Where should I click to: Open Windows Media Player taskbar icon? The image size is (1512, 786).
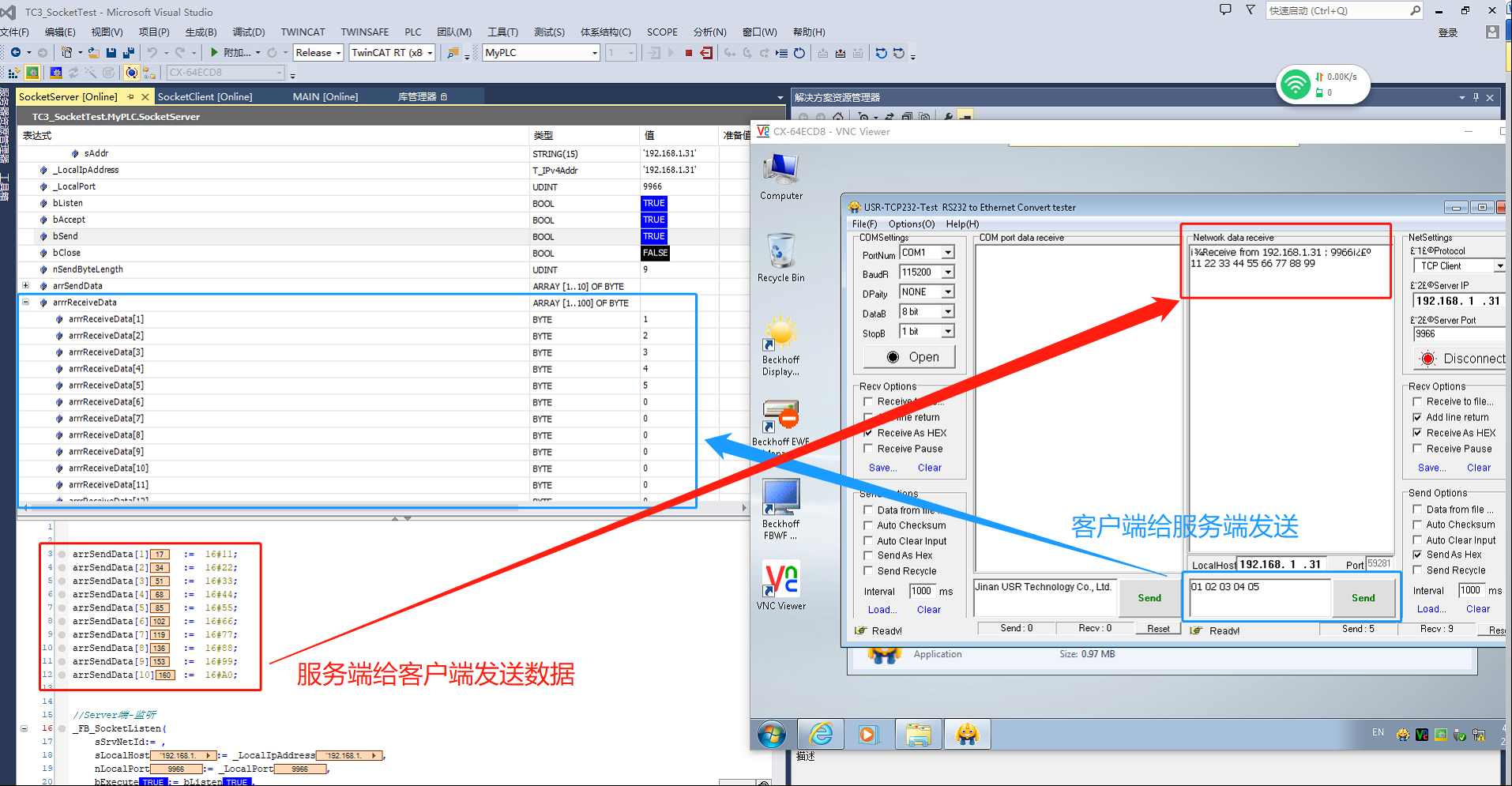pyautogui.click(x=867, y=735)
